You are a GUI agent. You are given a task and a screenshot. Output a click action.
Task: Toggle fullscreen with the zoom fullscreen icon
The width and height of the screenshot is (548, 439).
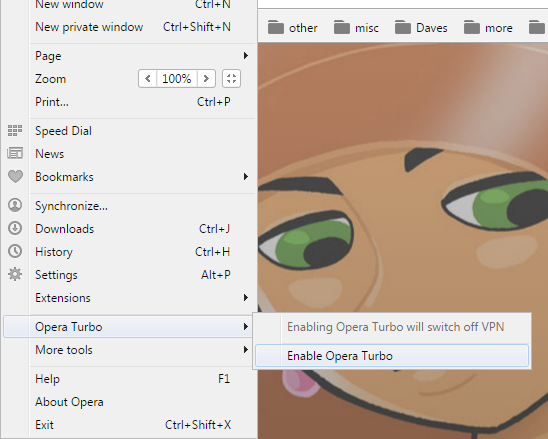point(231,79)
